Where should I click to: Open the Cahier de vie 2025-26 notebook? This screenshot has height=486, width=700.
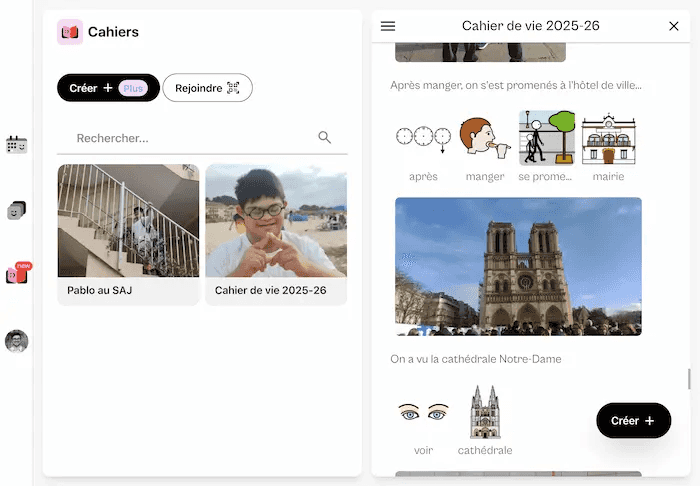[276, 234]
